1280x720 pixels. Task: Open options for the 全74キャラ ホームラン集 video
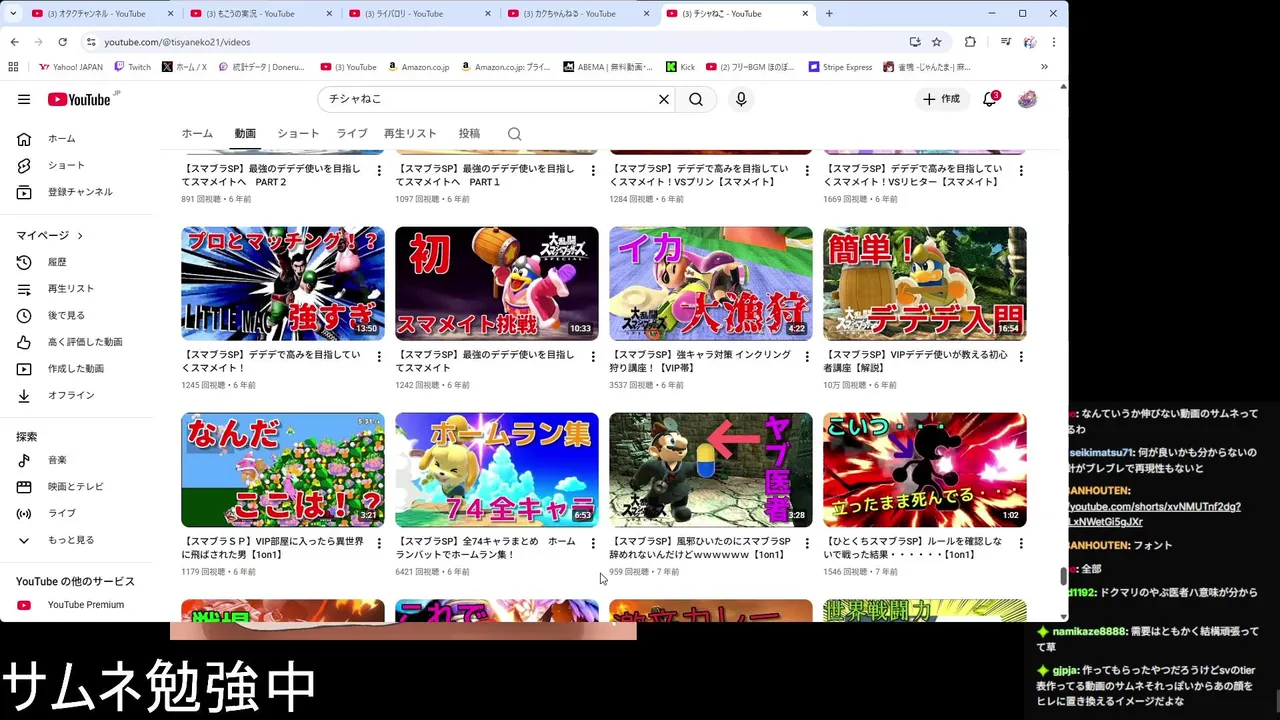(x=593, y=544)
